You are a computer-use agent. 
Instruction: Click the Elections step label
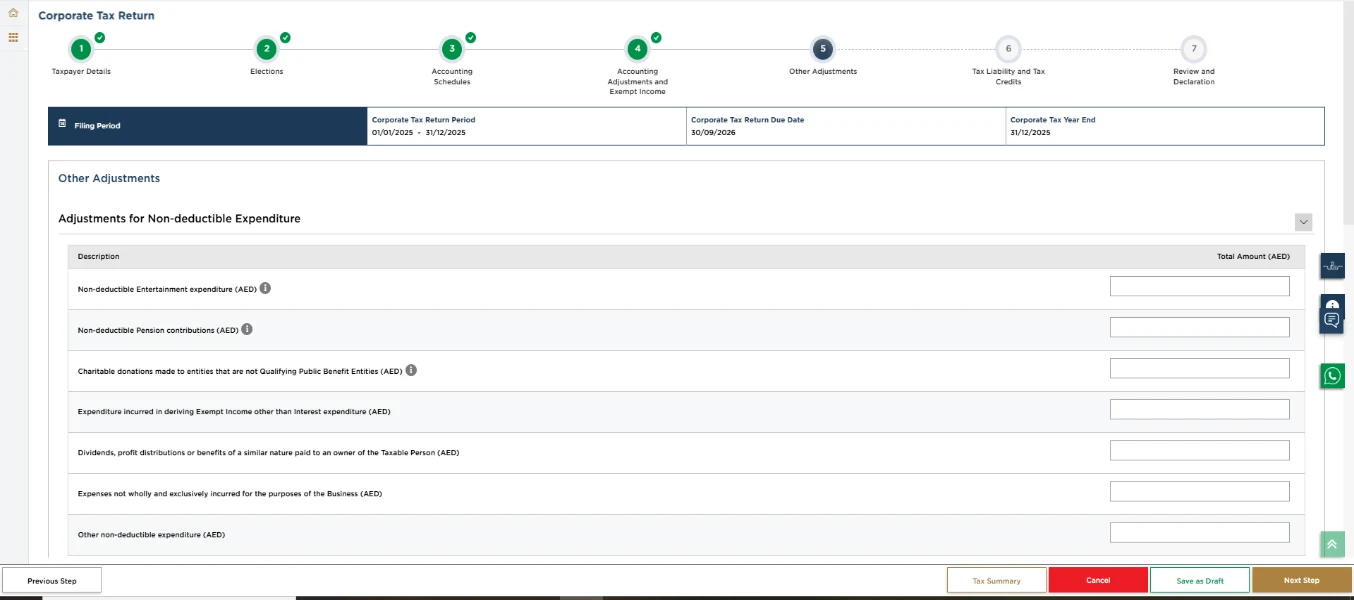point(266,72)
